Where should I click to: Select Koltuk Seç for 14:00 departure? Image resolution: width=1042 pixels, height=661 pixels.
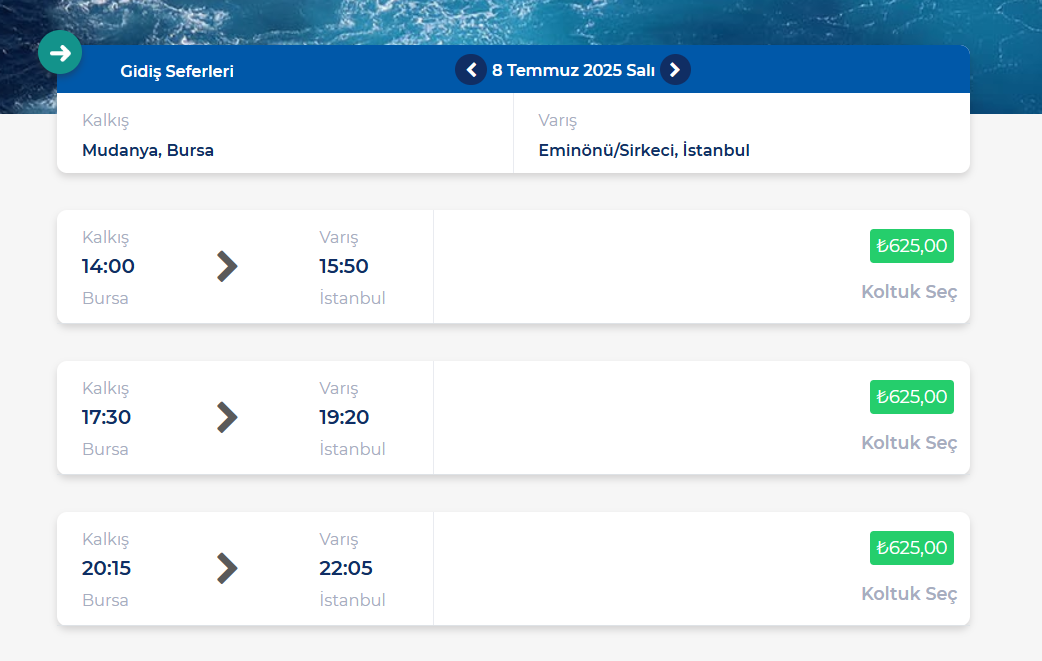point(909,292)
